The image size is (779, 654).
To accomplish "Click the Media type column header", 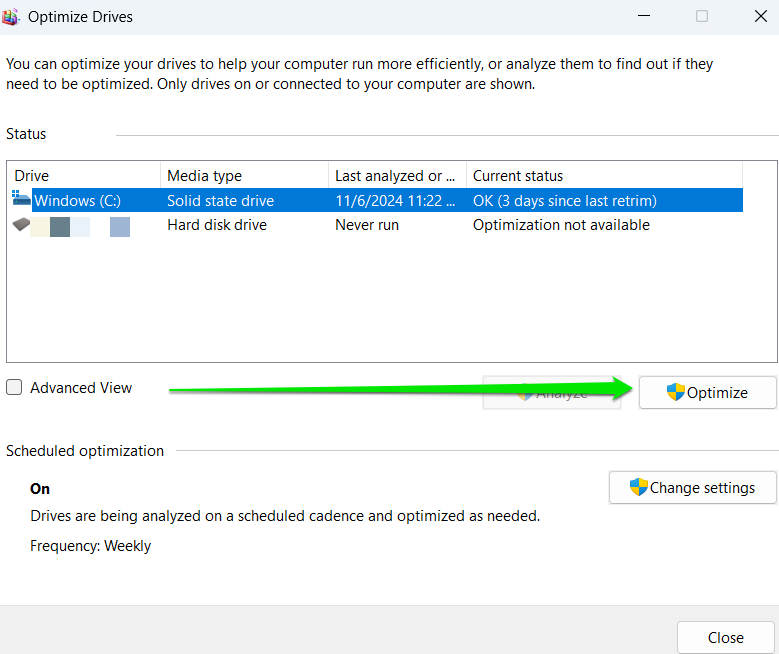I will (244, 175).
